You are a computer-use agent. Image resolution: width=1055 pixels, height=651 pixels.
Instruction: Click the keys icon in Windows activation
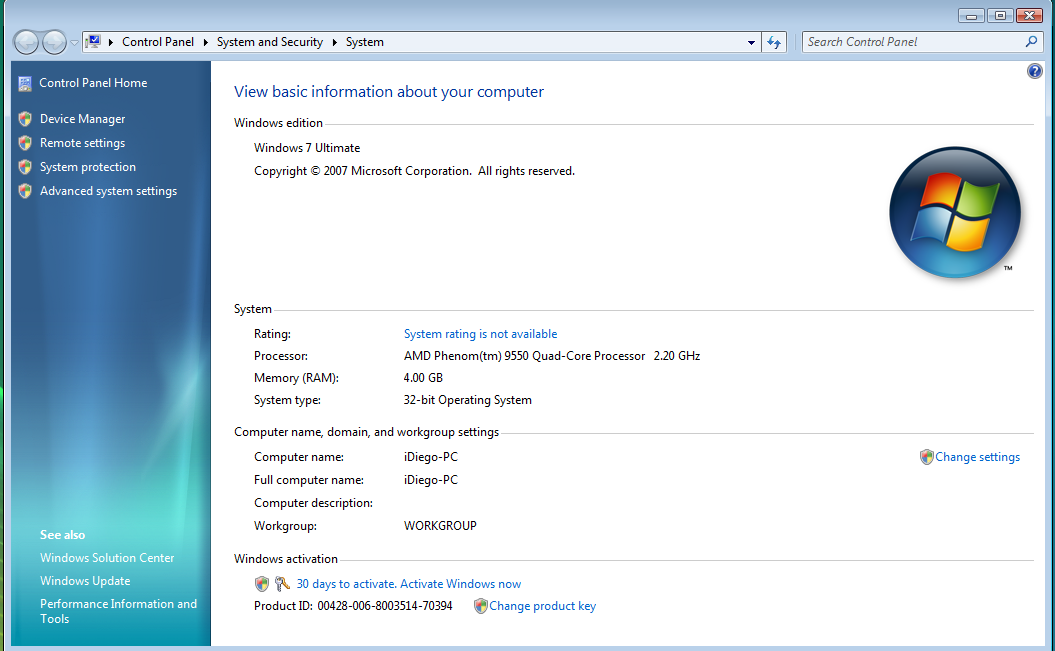tap(282, 584)
